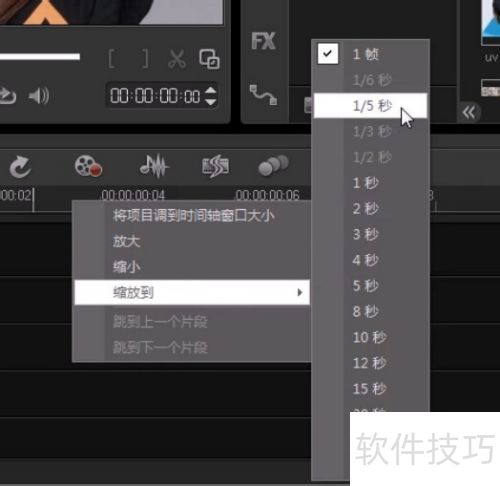Click the redo arrow icon

pos(20,167)
